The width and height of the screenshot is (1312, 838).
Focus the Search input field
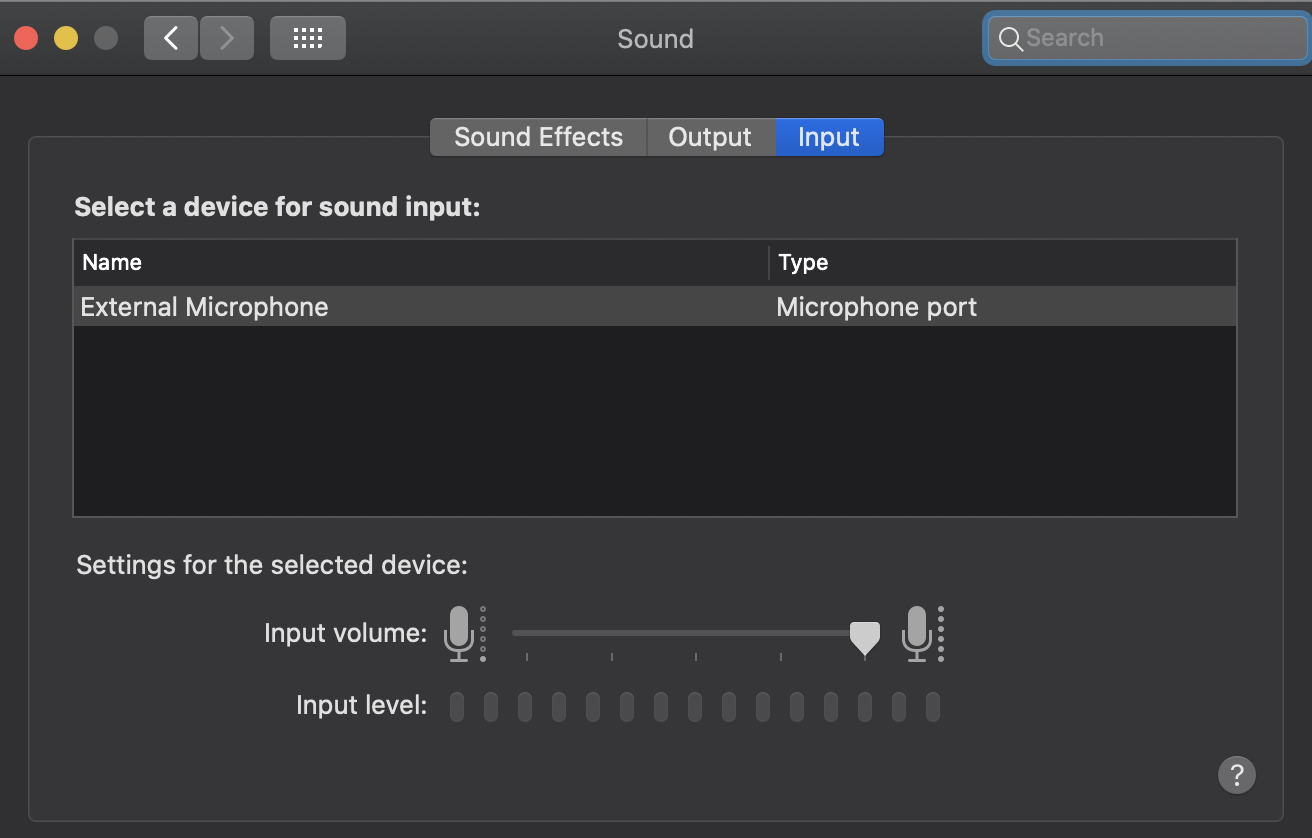click(1160, 39)
